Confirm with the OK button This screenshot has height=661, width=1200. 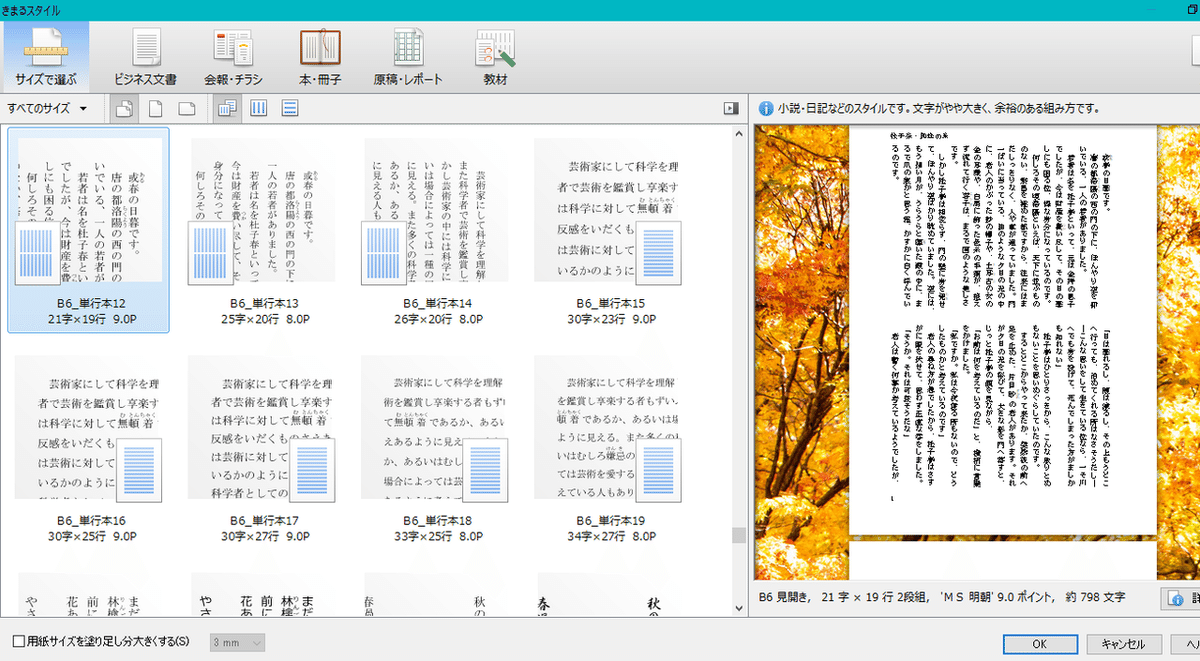pyautogui.click(x=1040, y=643)
